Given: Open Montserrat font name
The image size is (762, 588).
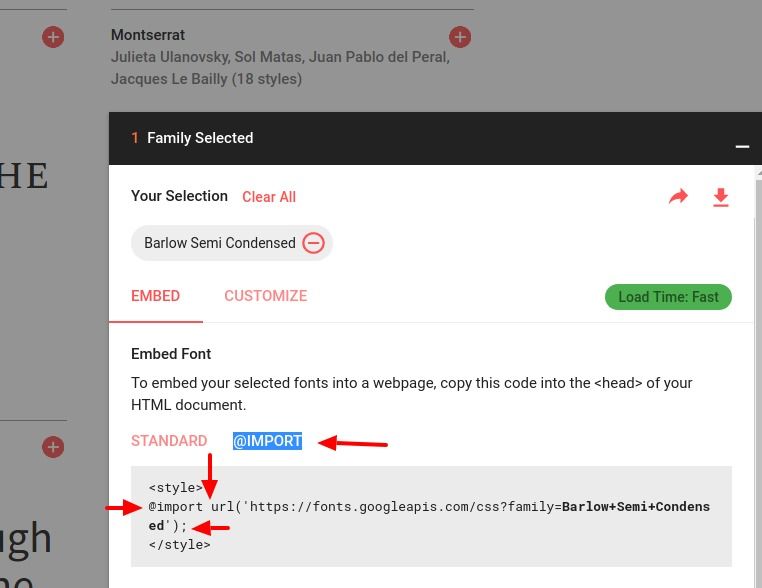Looking at the screenshot, I should 148,35.
